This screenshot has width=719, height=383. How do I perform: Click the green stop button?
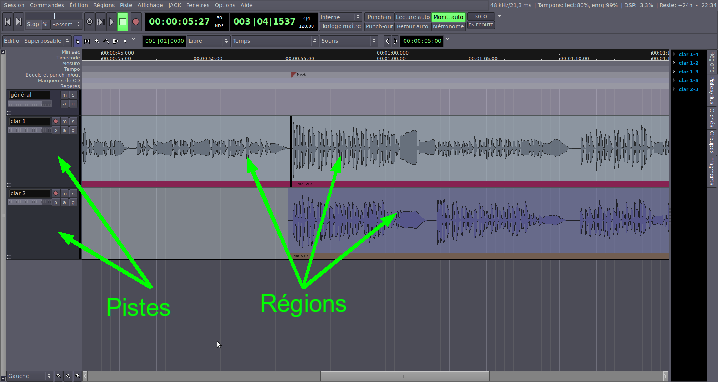123,22
